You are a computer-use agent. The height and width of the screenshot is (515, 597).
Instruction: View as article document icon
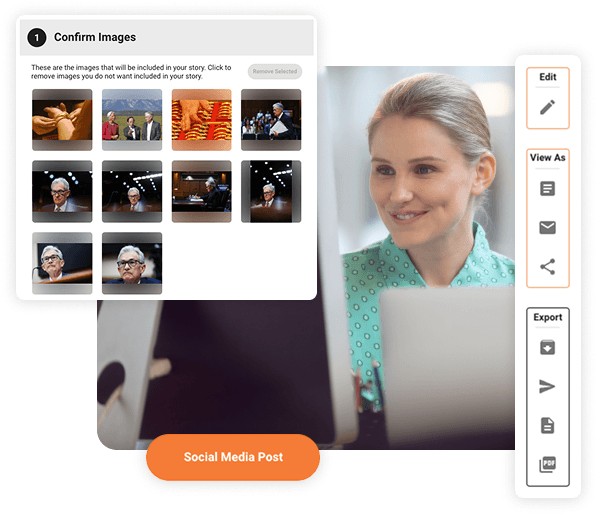click(x=547, y=188)
